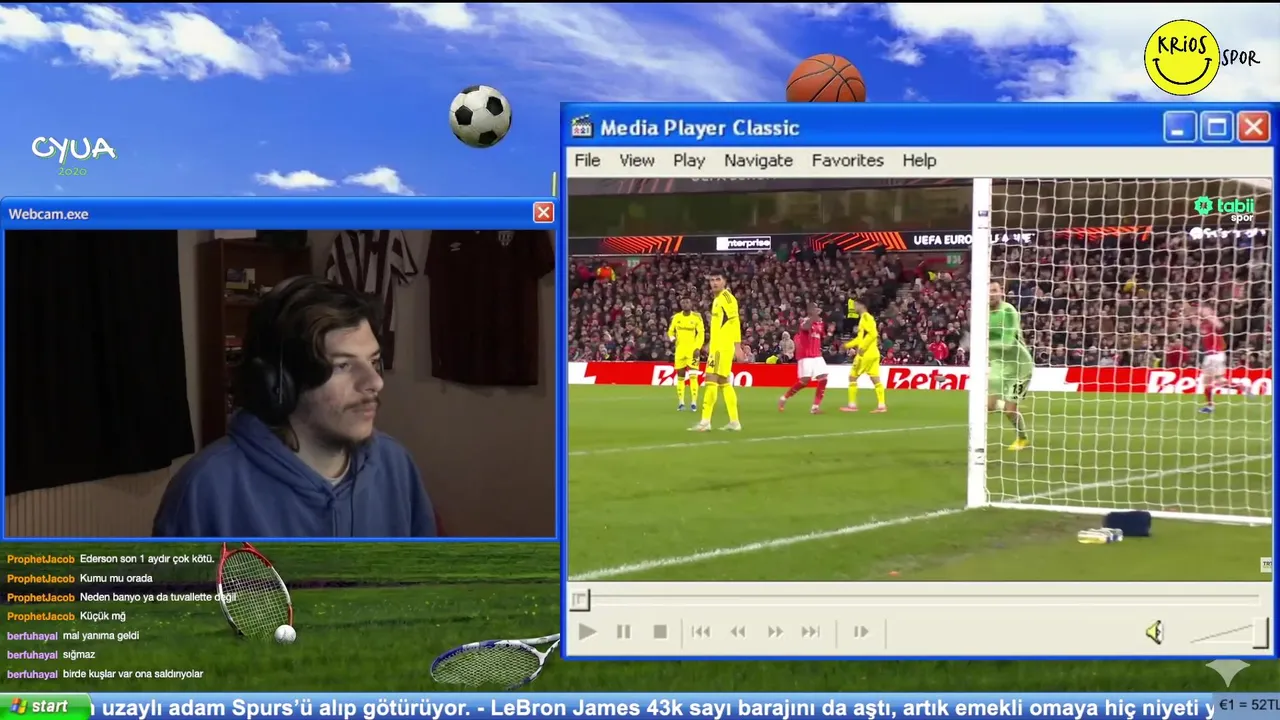Maximize the Media Player Classic window
This screenshot has height=720, width=1280.
[1217, 127]
